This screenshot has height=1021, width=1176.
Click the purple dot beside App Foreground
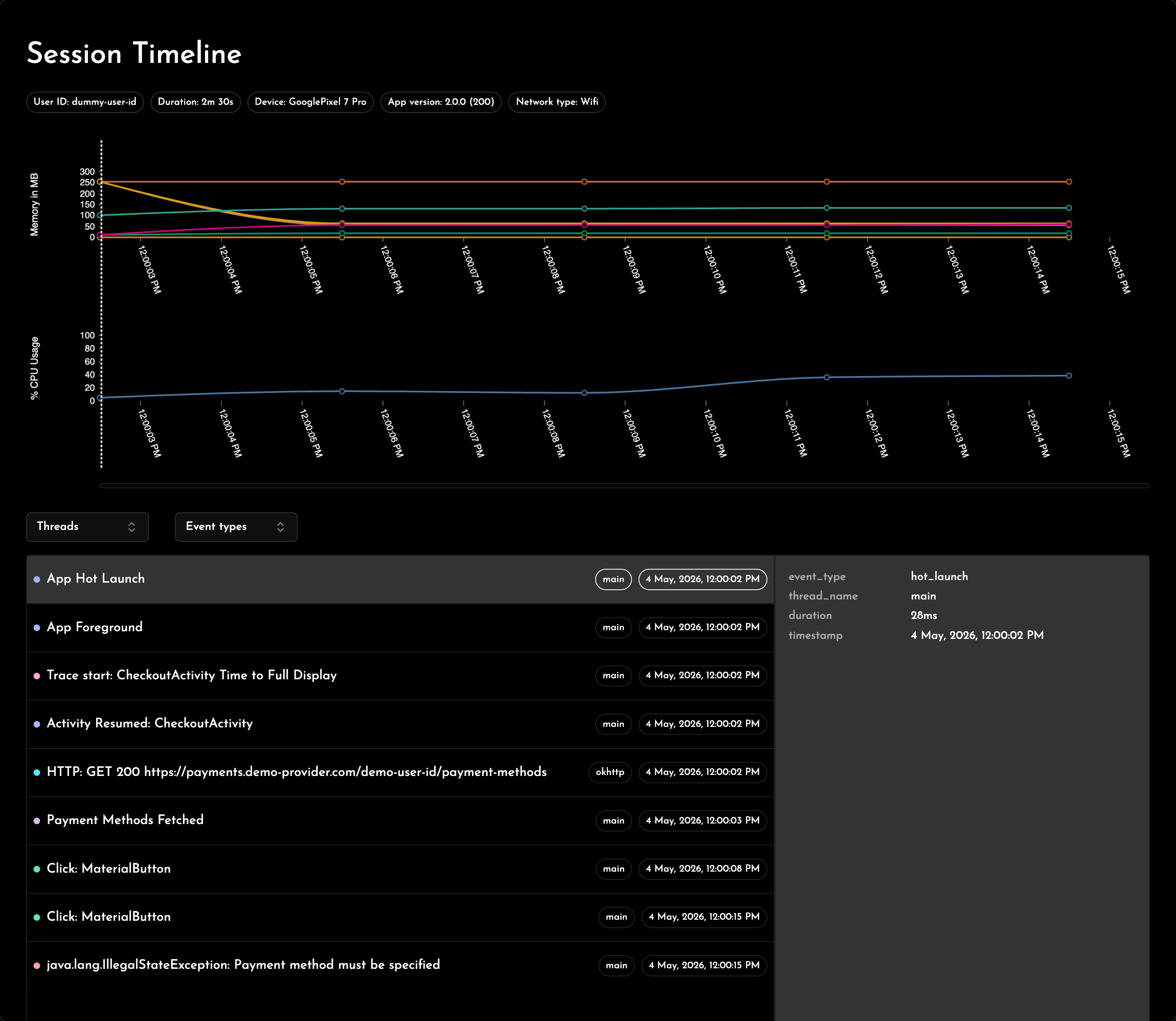point(37,628)
